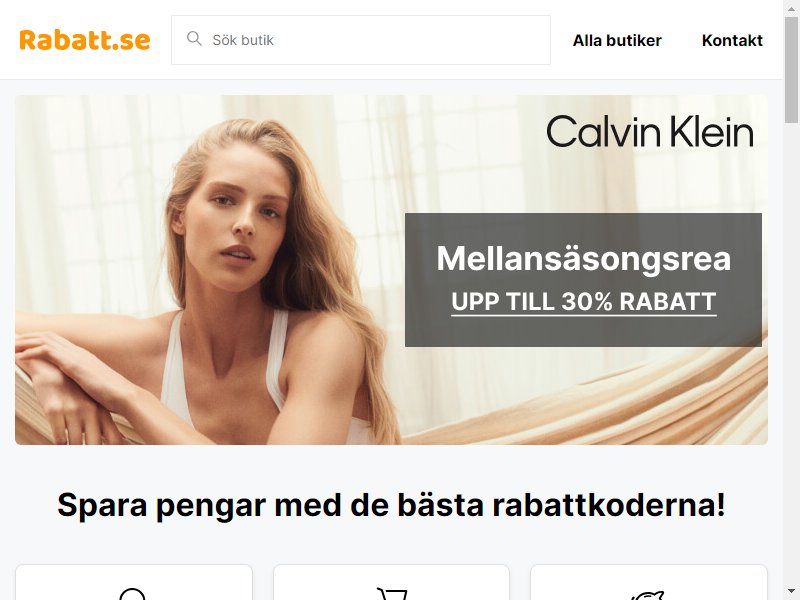Open the Kontakt page

(732, 40)
